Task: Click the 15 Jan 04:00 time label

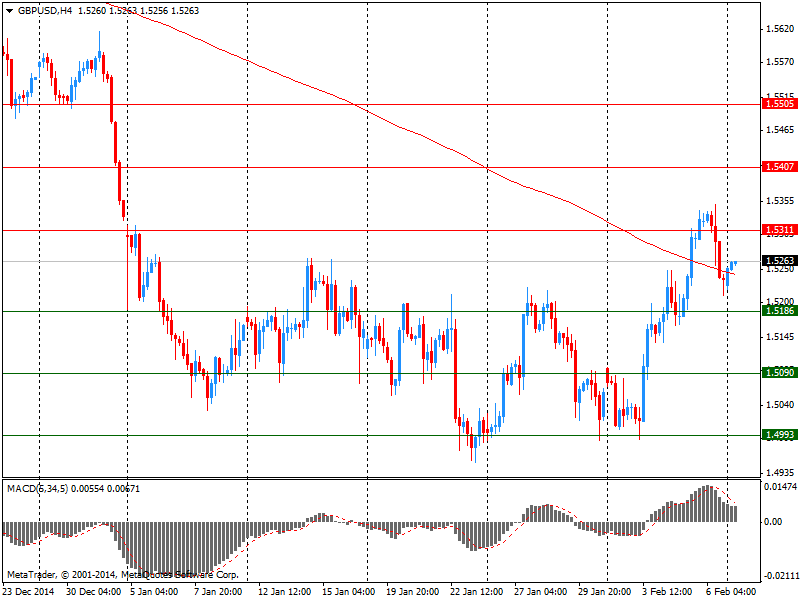Action: [x=348, y=592]
